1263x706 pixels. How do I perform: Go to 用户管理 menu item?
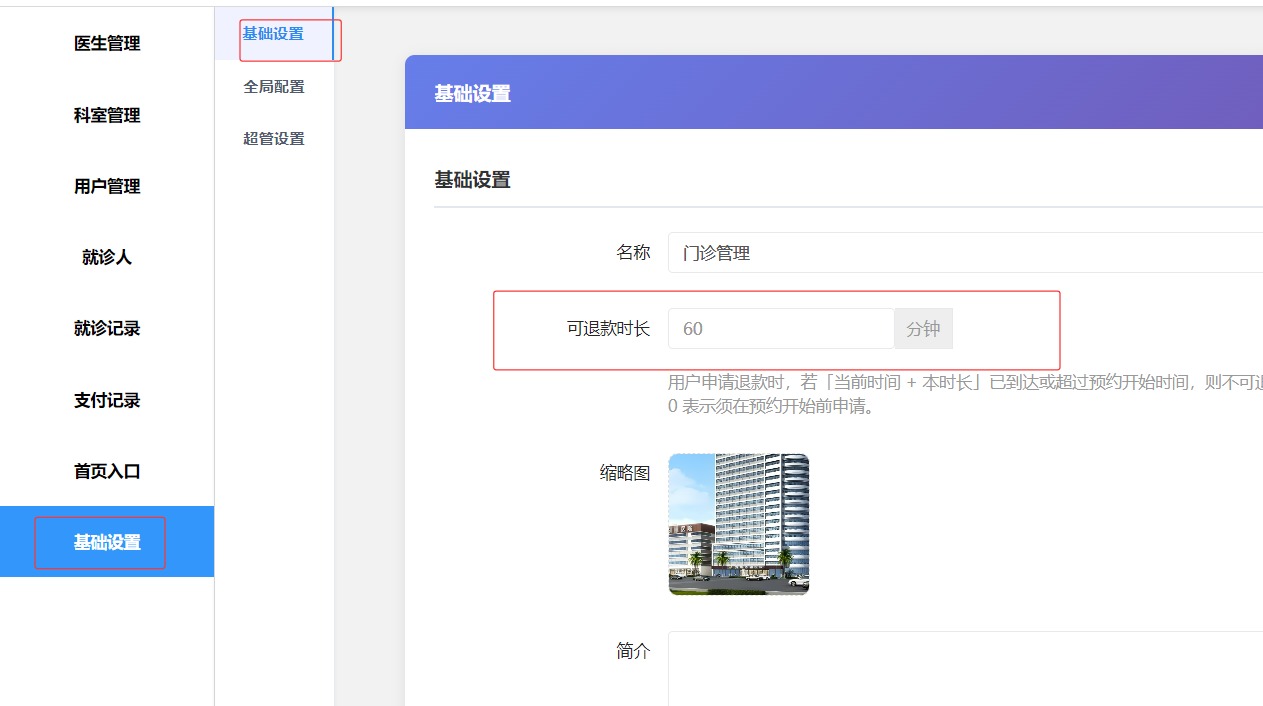[107, 186]
